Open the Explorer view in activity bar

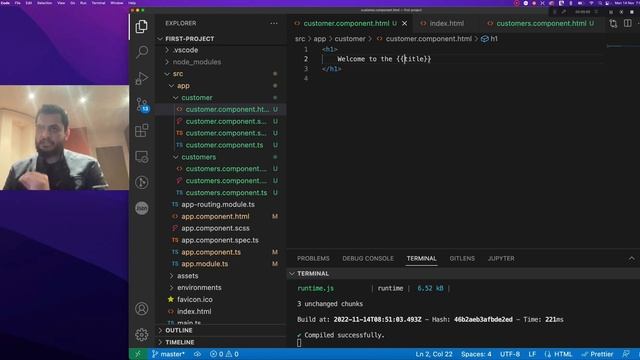pyautogui.click(x=142, y=27)
